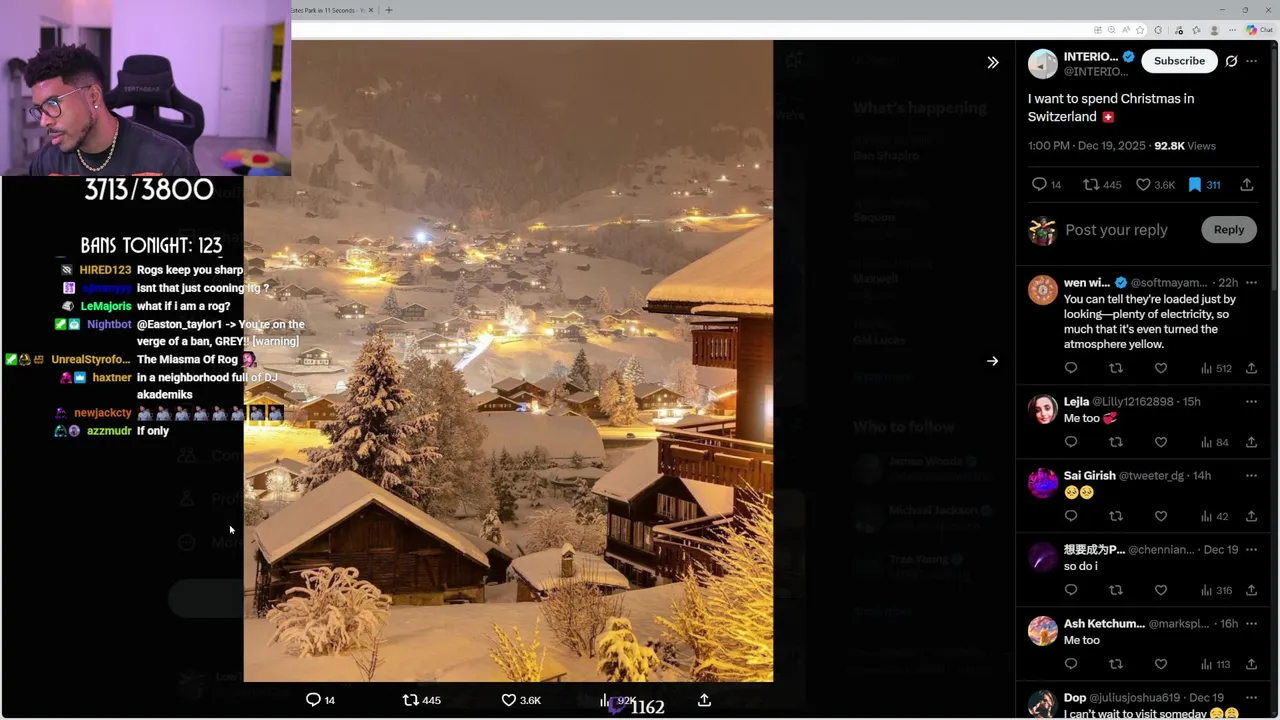
Task: Like the main post showing 3.6K in sidebar
Action: click(x=1155, y=185)
